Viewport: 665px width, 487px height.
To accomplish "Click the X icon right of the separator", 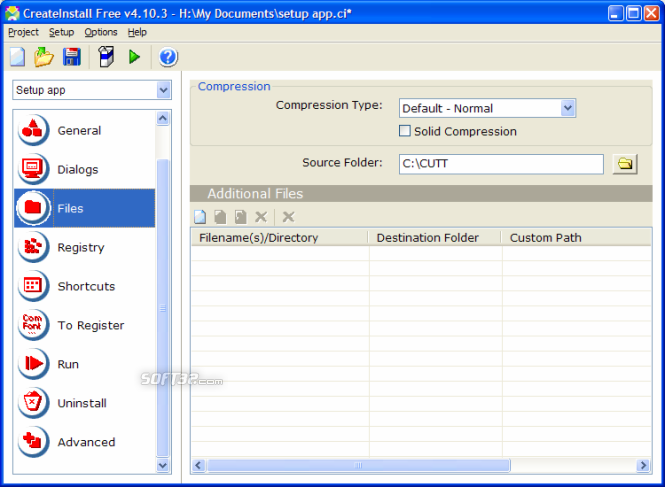I will 288,217.
